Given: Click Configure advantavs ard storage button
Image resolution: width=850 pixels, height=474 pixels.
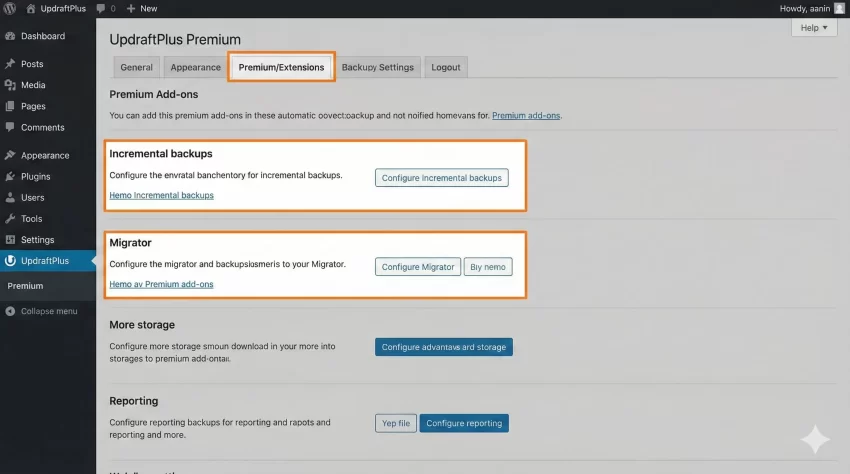Looking at the screenshot, I should point(443,347).
